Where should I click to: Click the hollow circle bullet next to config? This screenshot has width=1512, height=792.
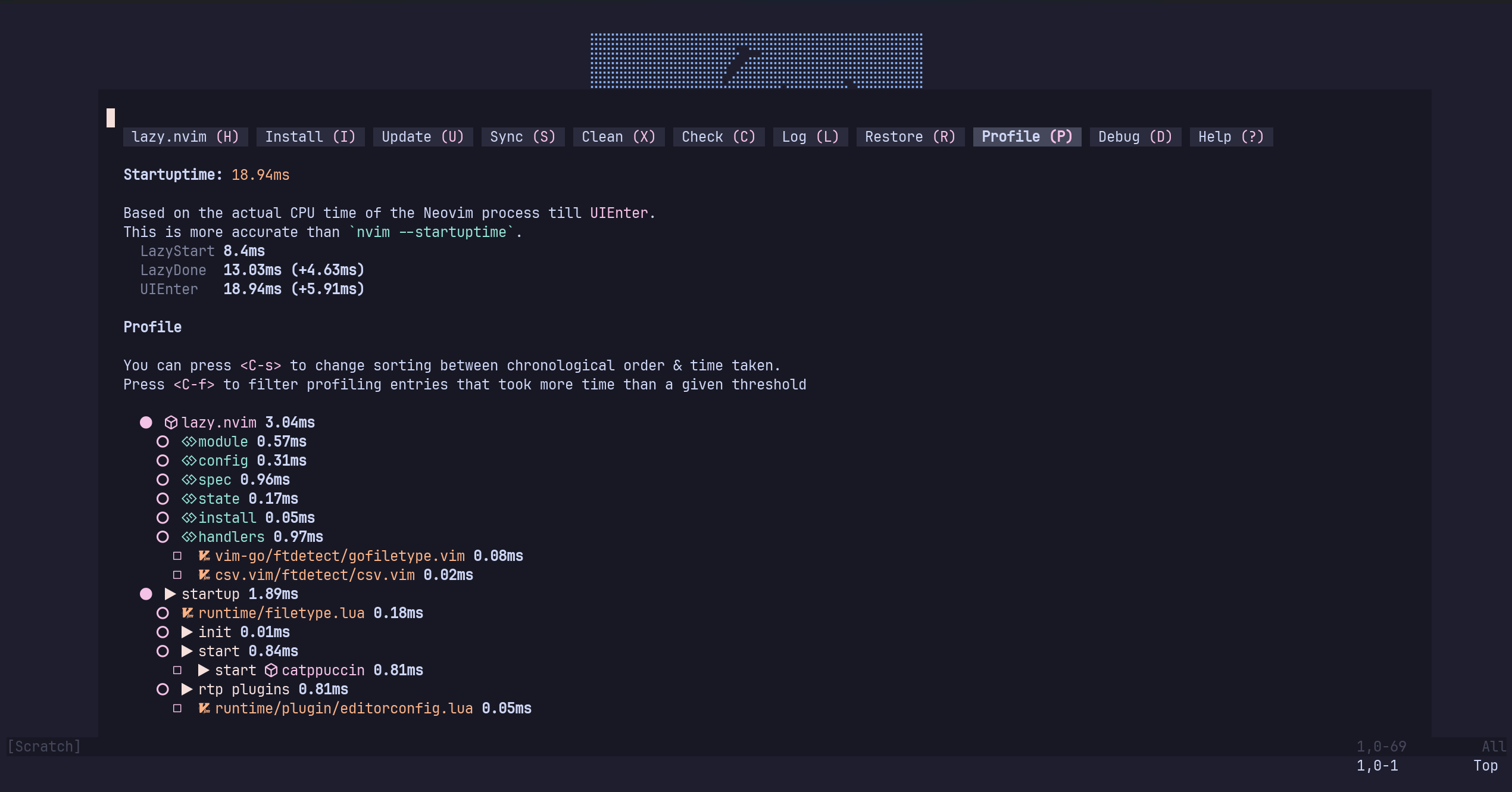[163, 461]
